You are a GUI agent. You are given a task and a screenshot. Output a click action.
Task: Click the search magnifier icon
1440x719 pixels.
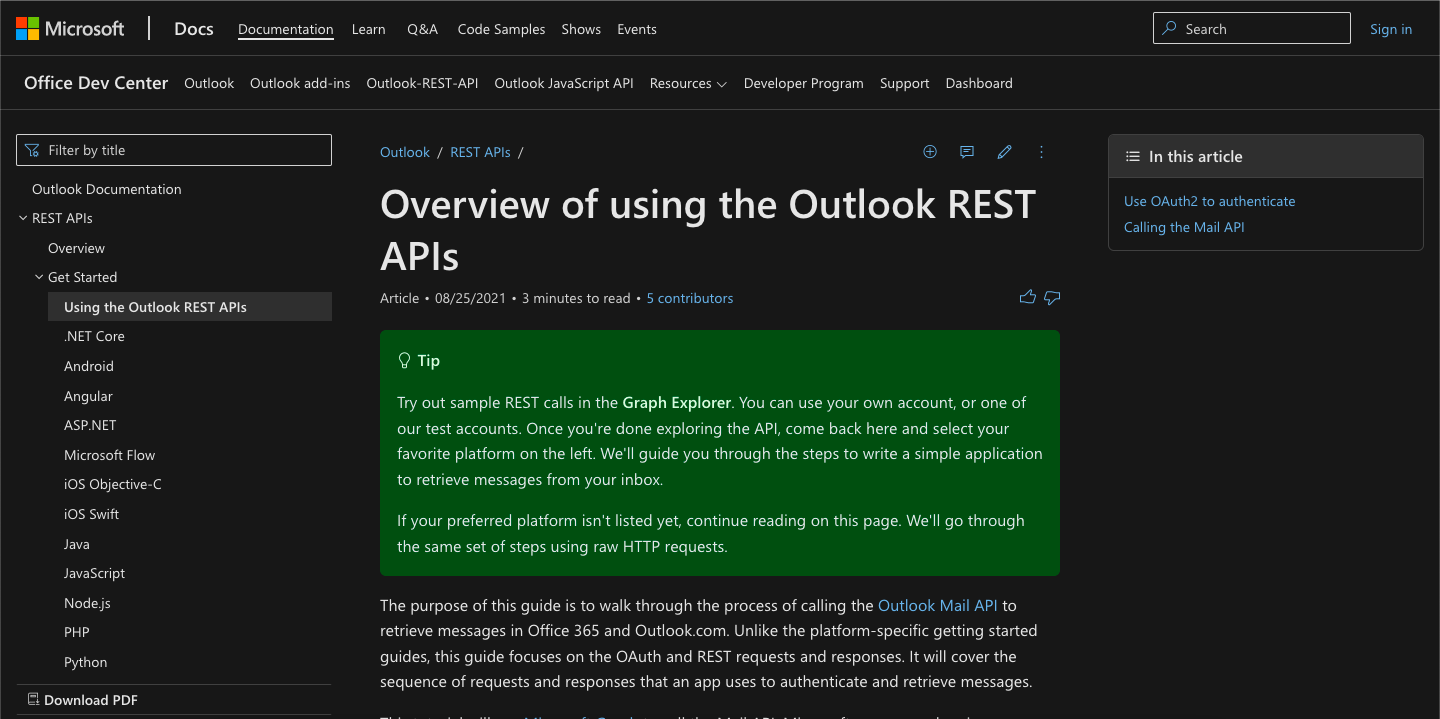coord(1169,29)
